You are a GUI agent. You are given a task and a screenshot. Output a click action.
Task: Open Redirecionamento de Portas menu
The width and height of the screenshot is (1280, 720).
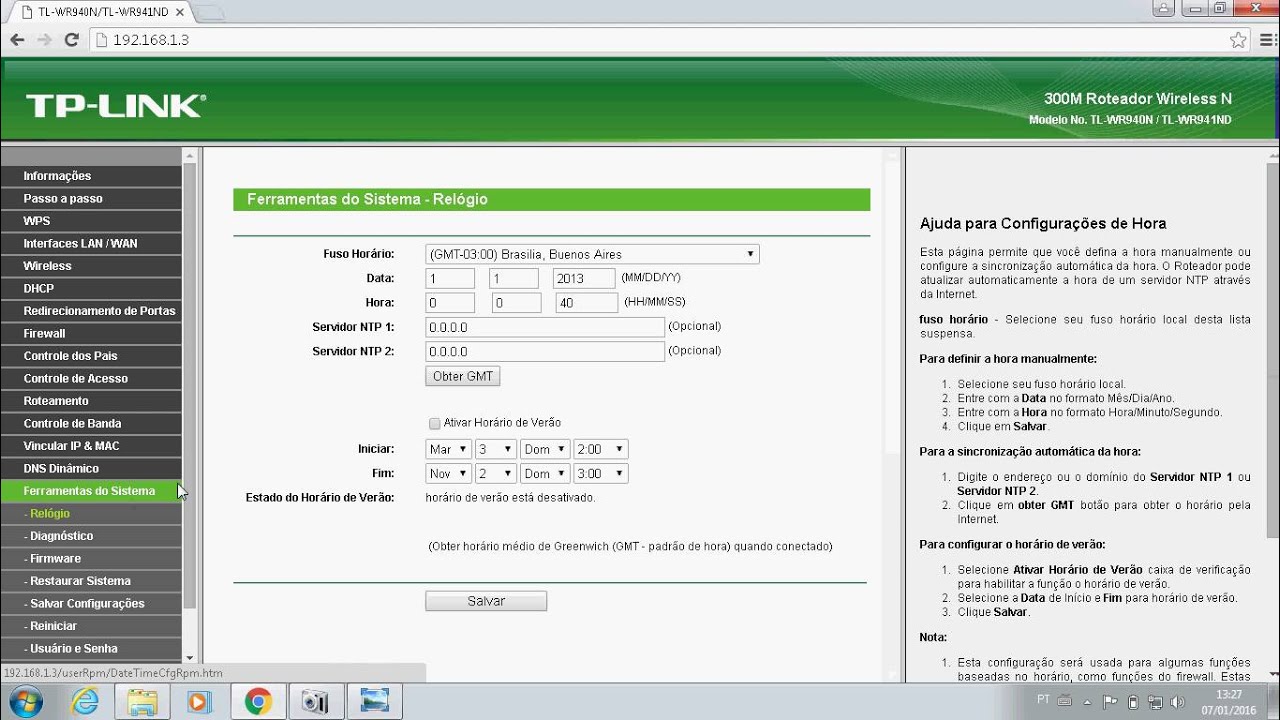point(91,311)
